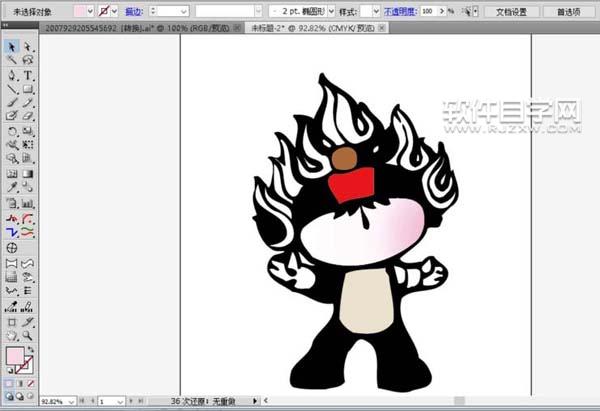Screen dimensions: 600x411
Task: Open the 描边 stroke panel link
Action: (134, 12)
